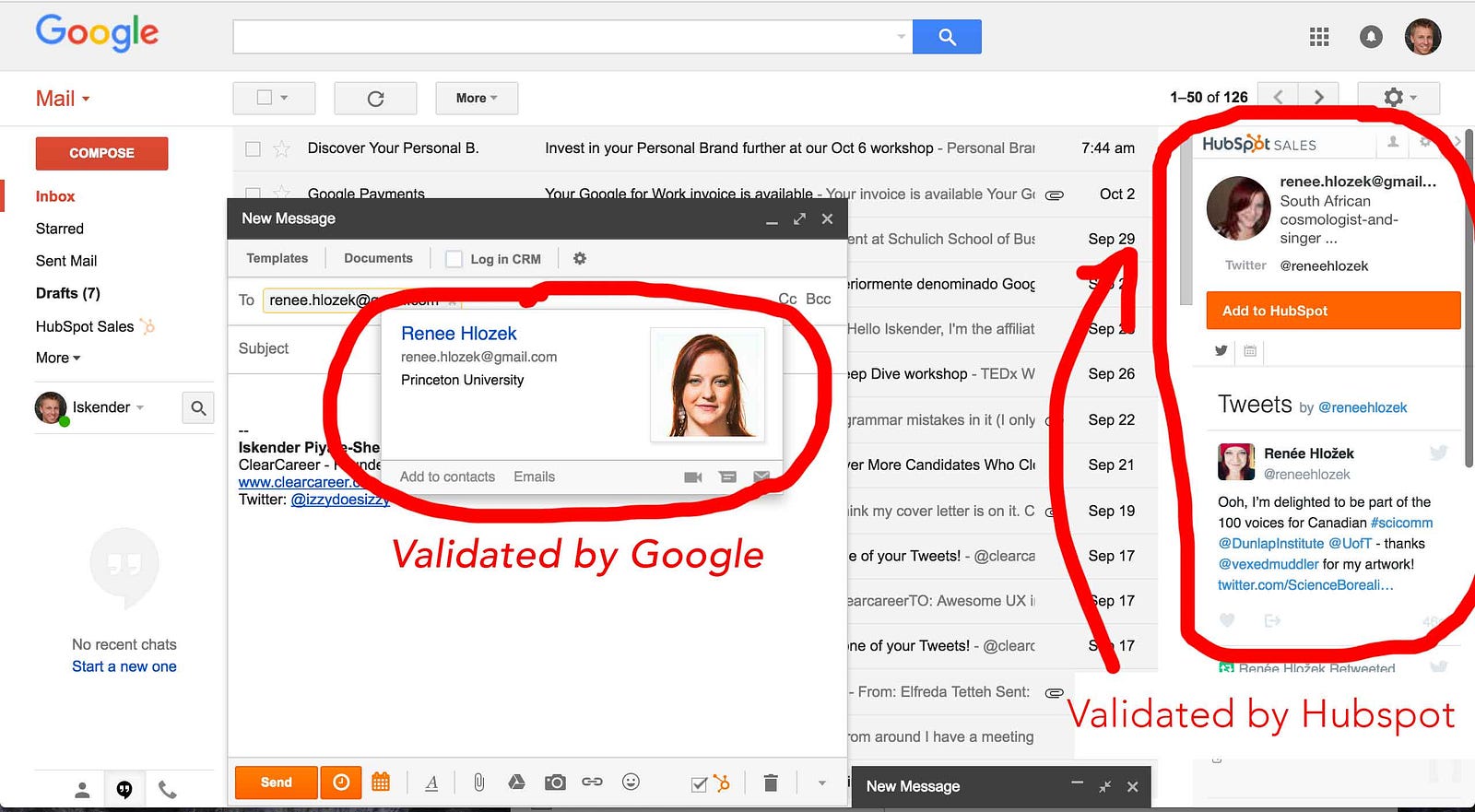Insert an emoticon into the message

coord(631,783)
